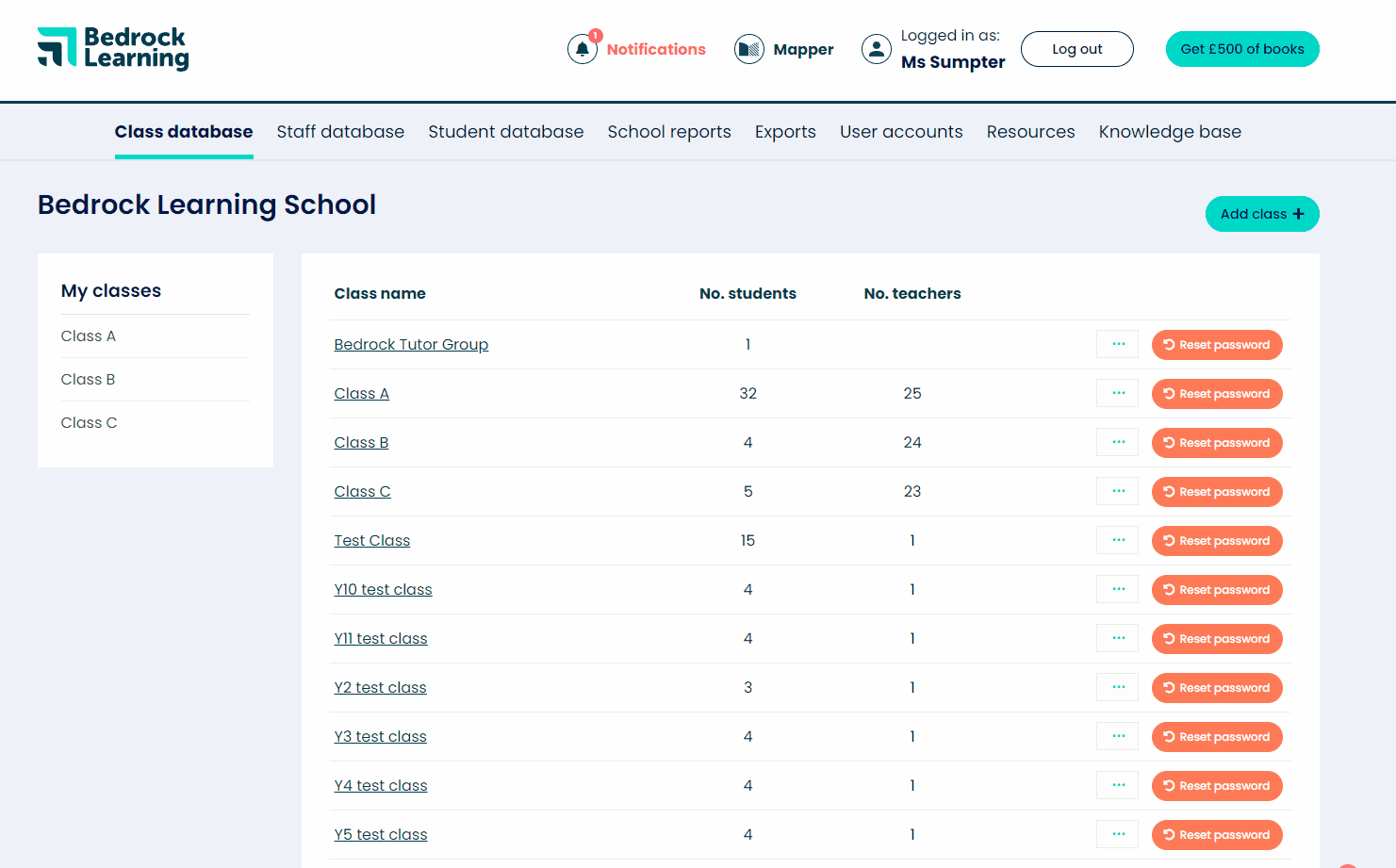Click the Add class button
The height and width of the screenshot is (868, 1396).
coord(1262,214)
